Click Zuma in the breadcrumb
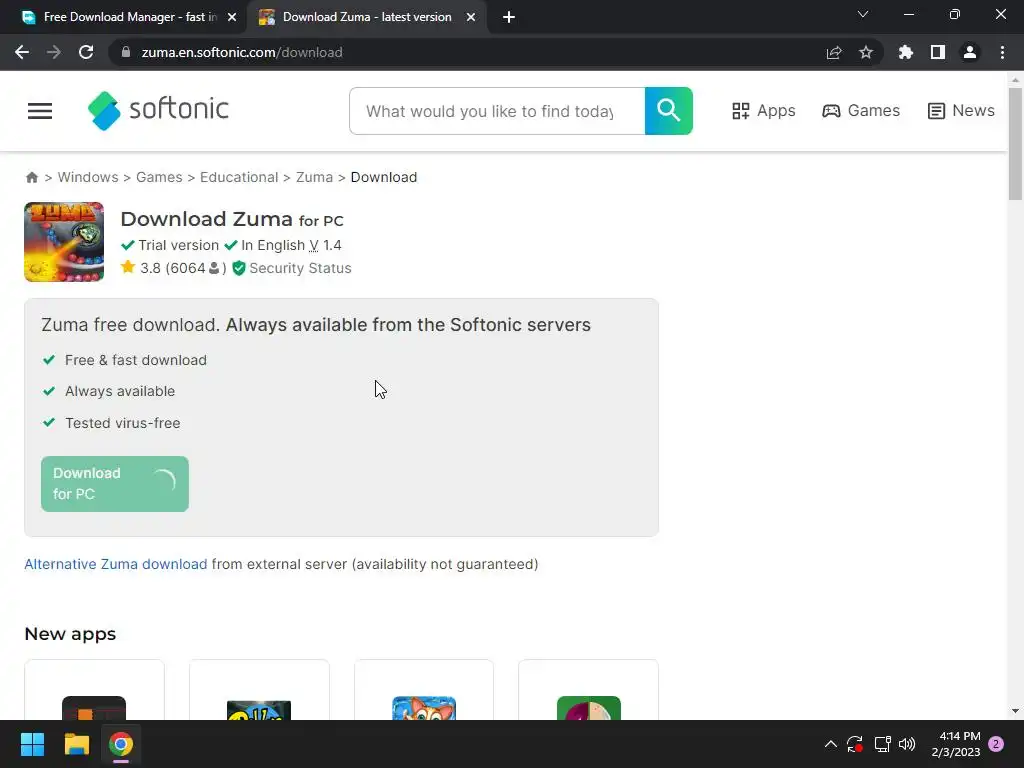The width and height of the screenshot is (1024, 768). click(314, 178)
